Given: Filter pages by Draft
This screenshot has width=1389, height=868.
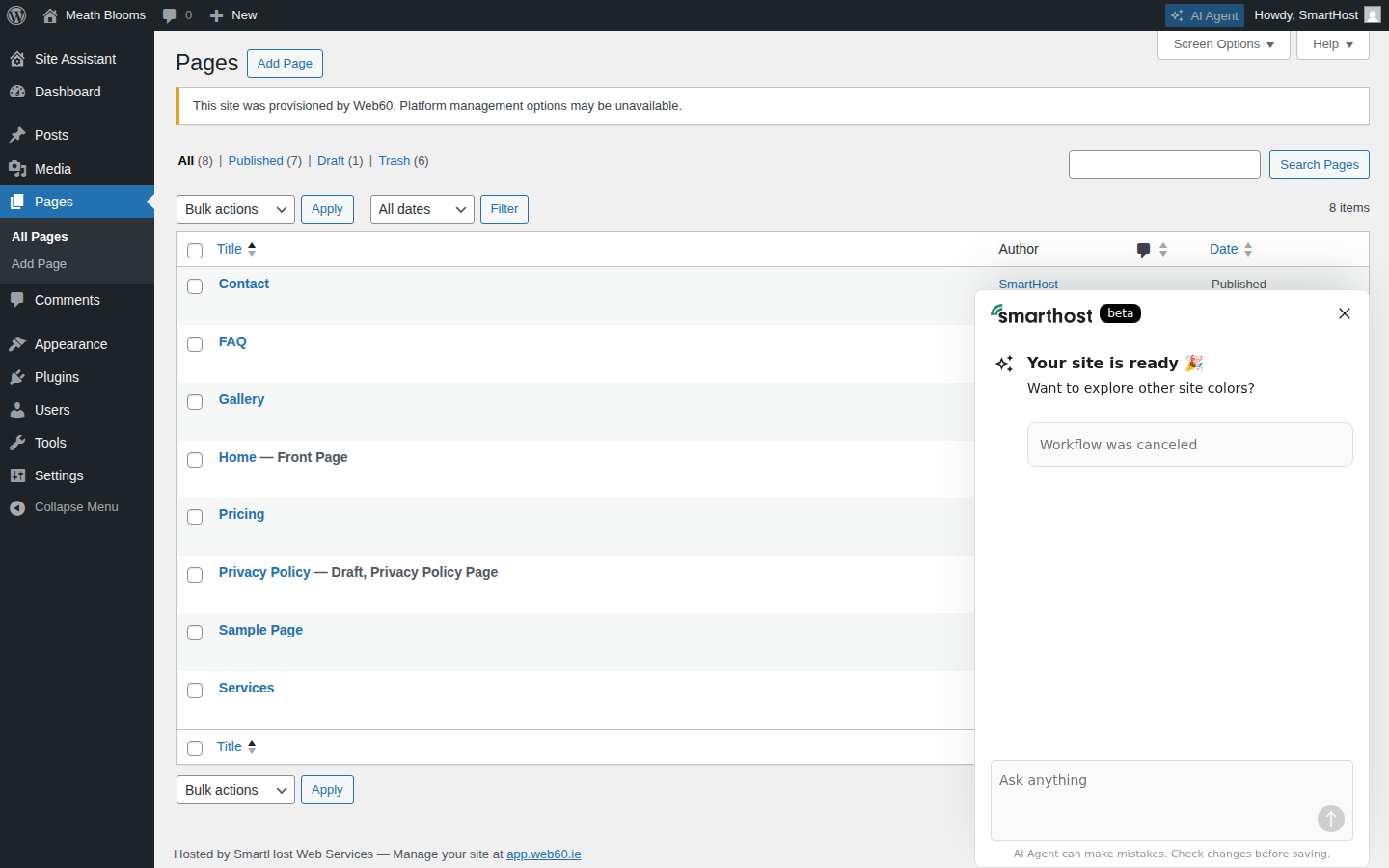Looking at the screenshot, I should (331, 160).
